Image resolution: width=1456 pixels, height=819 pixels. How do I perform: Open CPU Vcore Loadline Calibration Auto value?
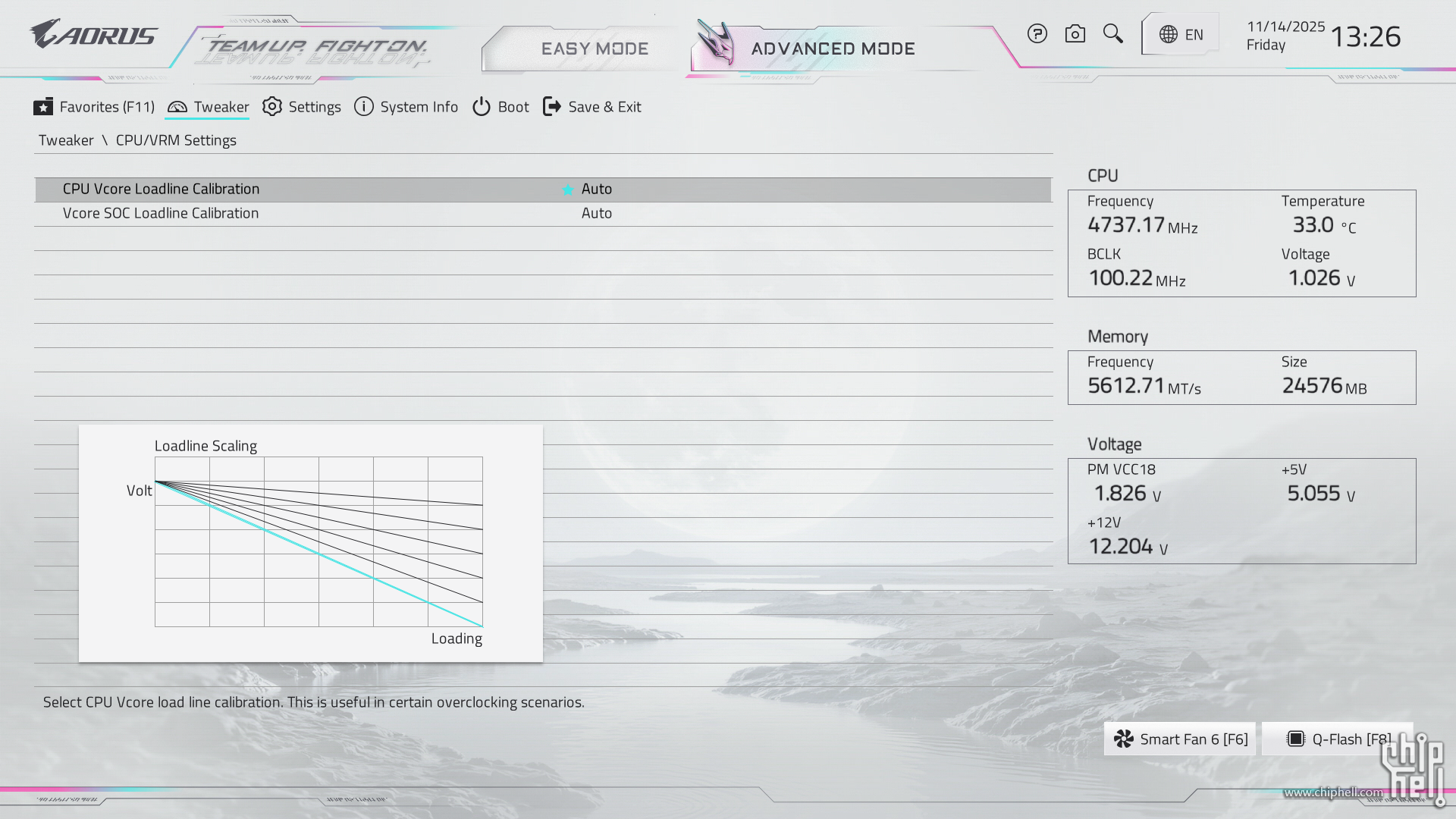597,189
